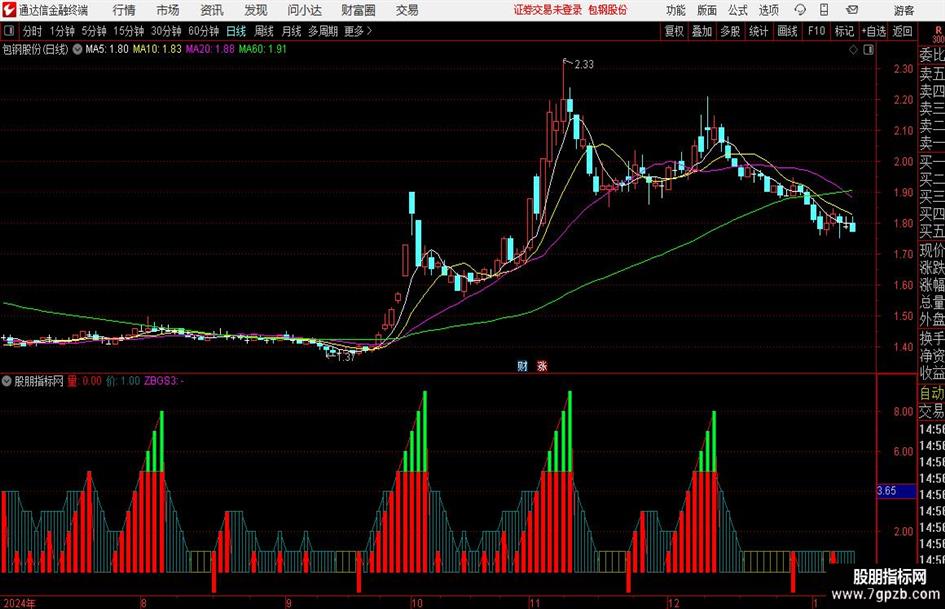Click MA60: 1.91 indicator text
The height and width of the screenshot is (609, 945).
click(262, 49)
